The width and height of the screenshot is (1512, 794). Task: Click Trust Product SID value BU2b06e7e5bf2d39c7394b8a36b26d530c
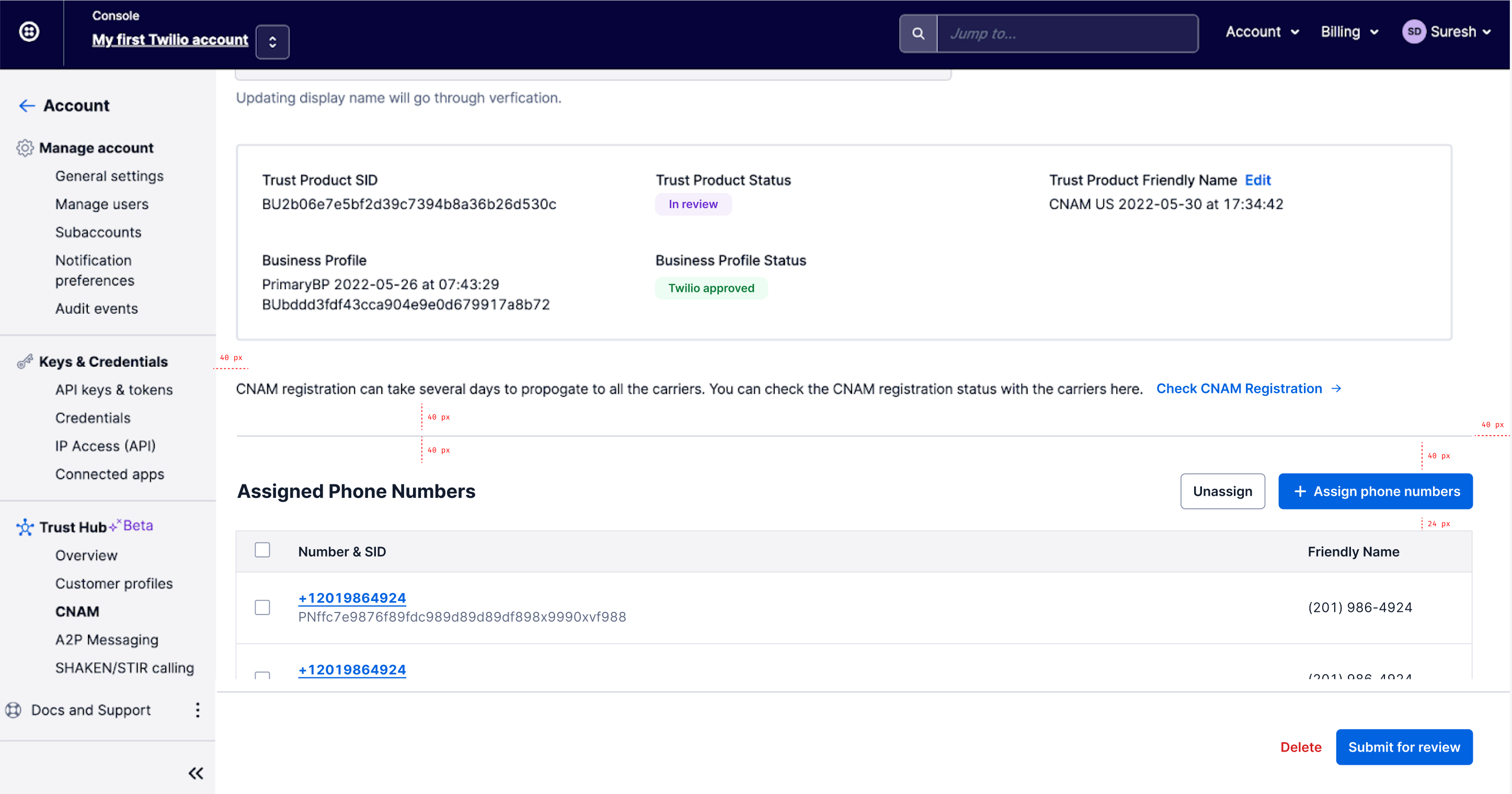coord(408,205)
